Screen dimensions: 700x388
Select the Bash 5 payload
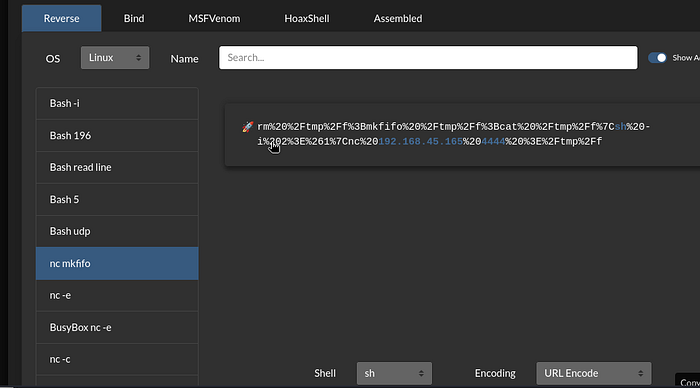117,200
